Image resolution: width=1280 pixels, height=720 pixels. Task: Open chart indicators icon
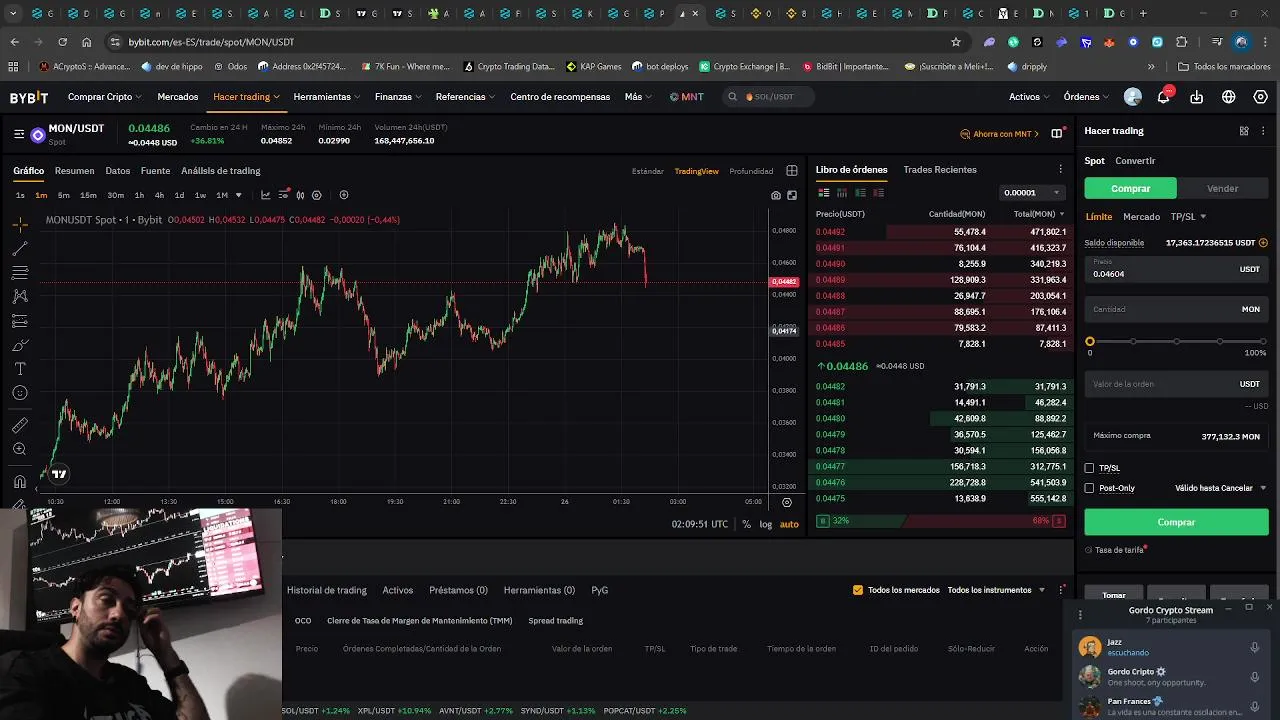pos(283,195)
